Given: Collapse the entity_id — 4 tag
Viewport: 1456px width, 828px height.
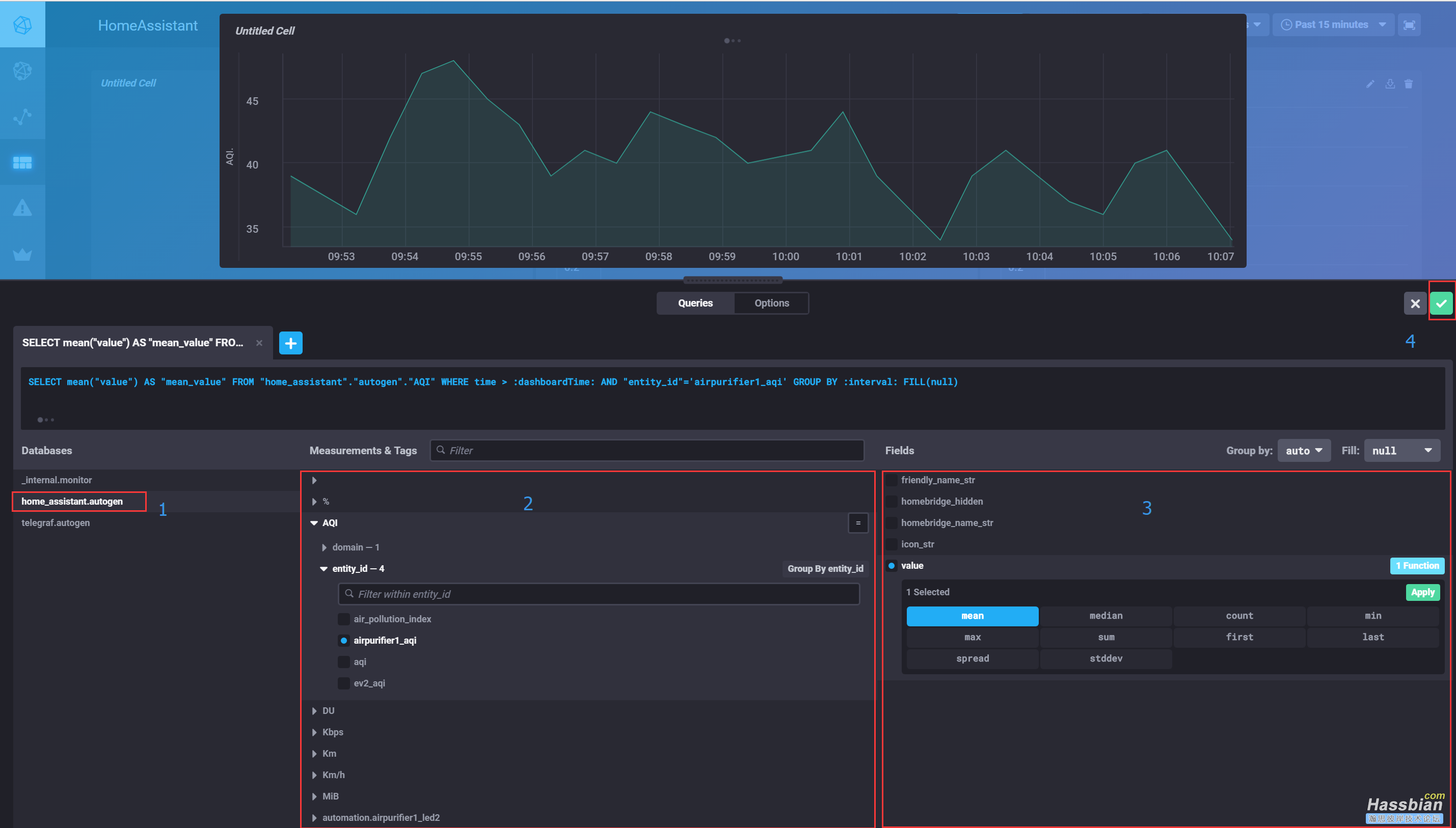Looking at the screenshot, I should pos(323,569).
